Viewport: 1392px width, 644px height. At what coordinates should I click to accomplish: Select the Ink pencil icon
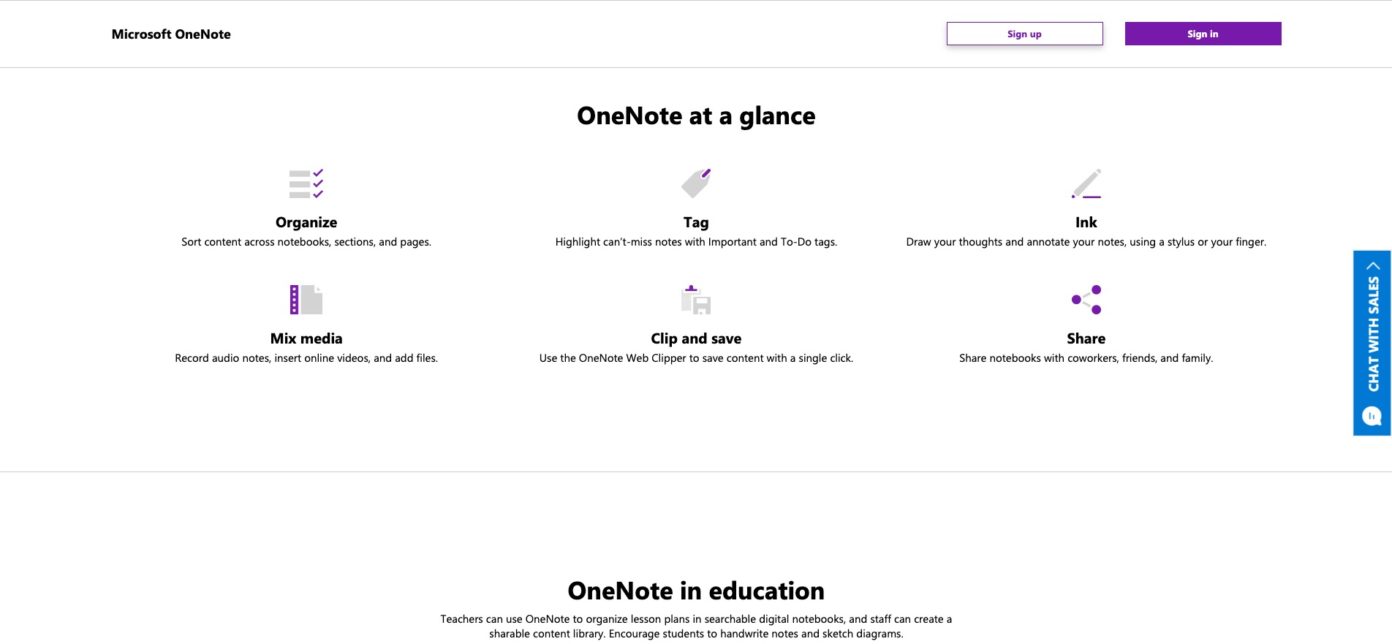coord(1086,181)
